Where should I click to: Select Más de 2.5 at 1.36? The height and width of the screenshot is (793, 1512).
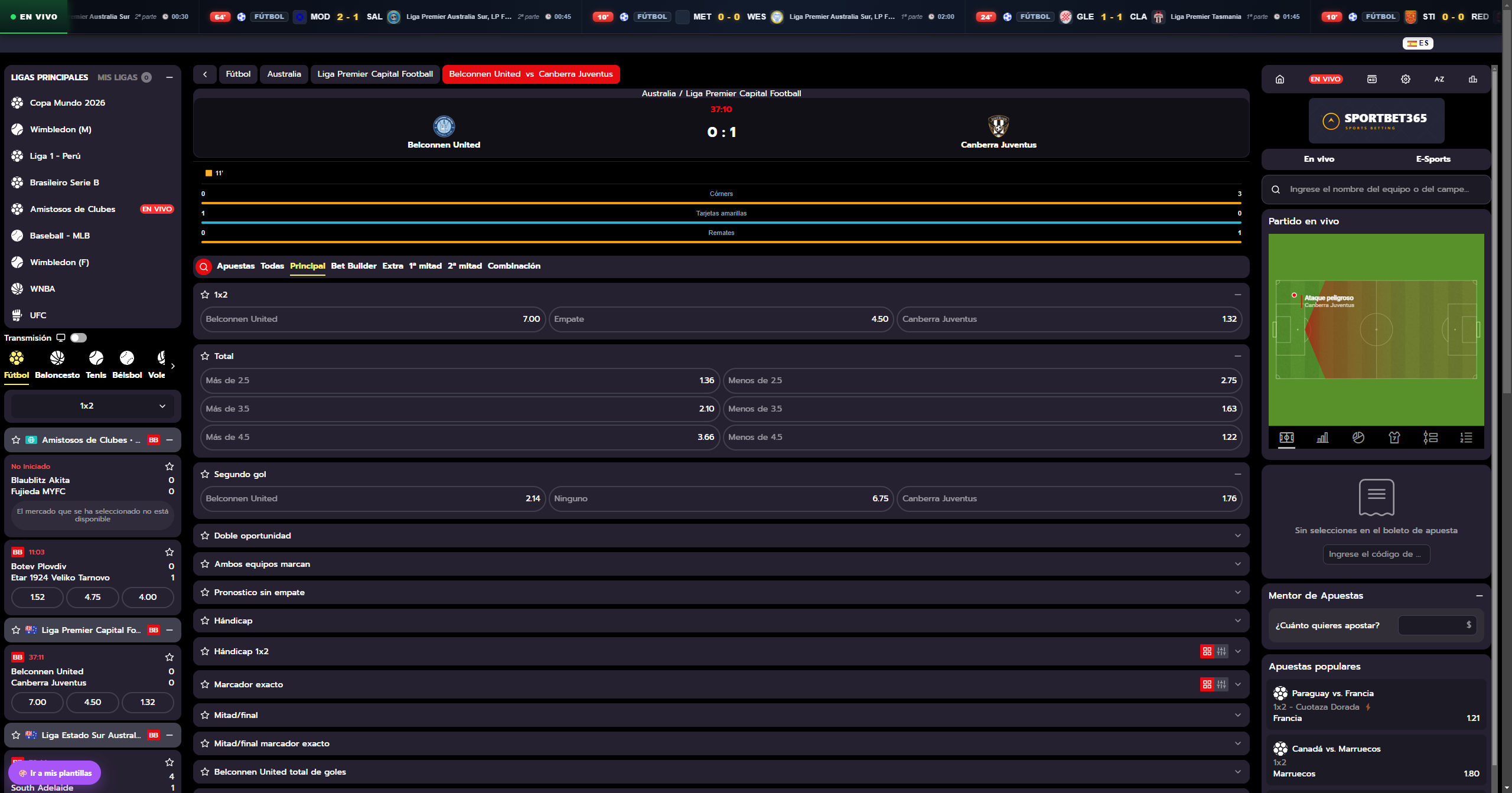(x=460, y=381)
